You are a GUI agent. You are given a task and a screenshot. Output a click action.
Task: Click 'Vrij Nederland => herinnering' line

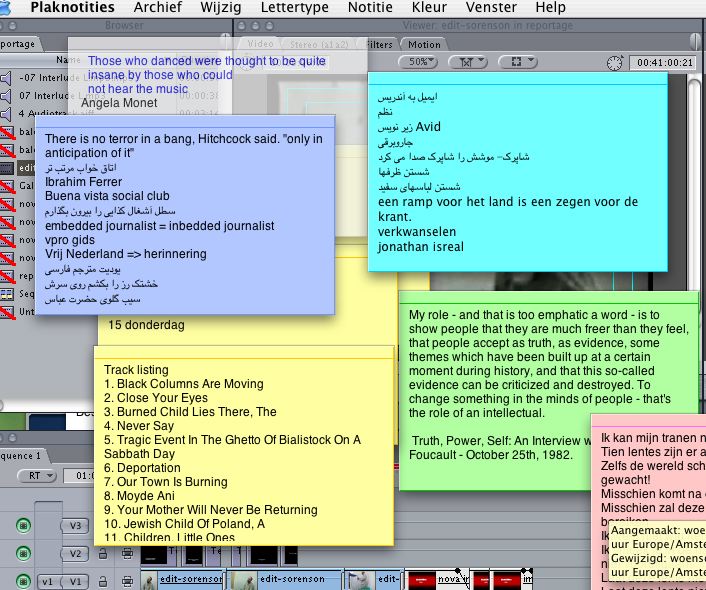tap(126, 254)
